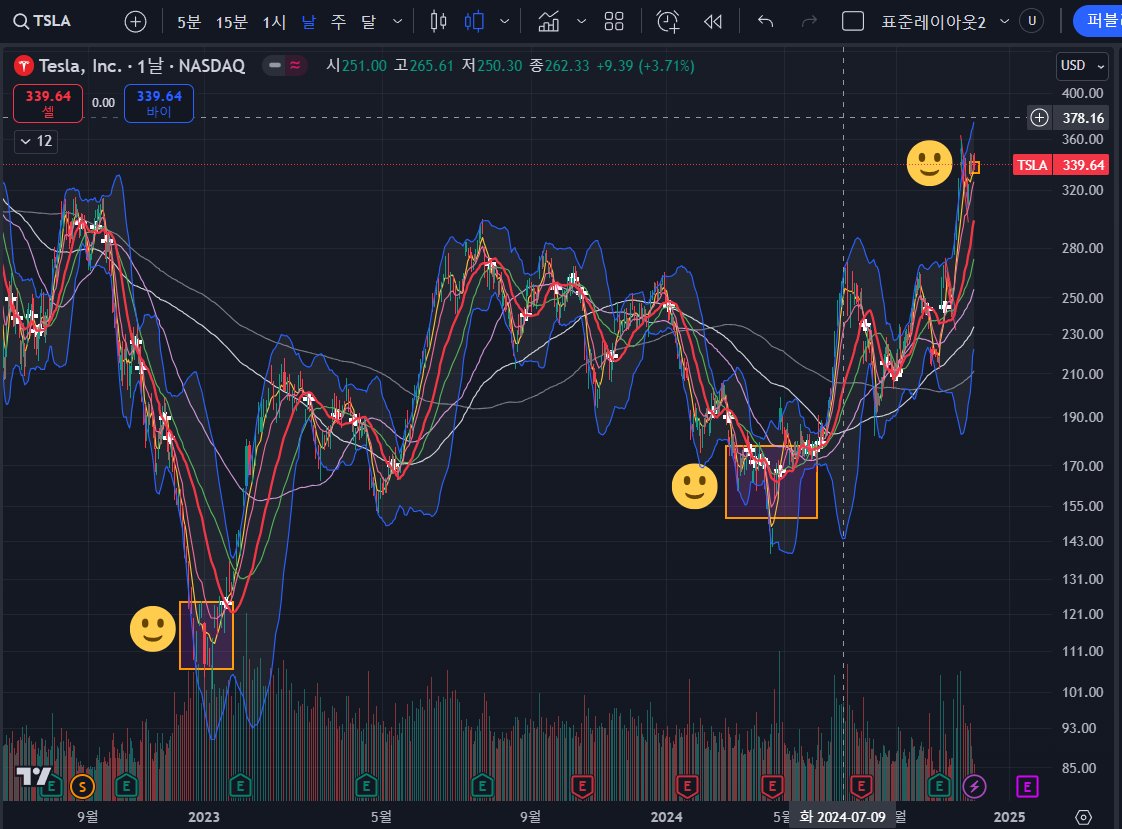
Task: Select the blue candlestick chart style icon
Action: click(474, 22)
